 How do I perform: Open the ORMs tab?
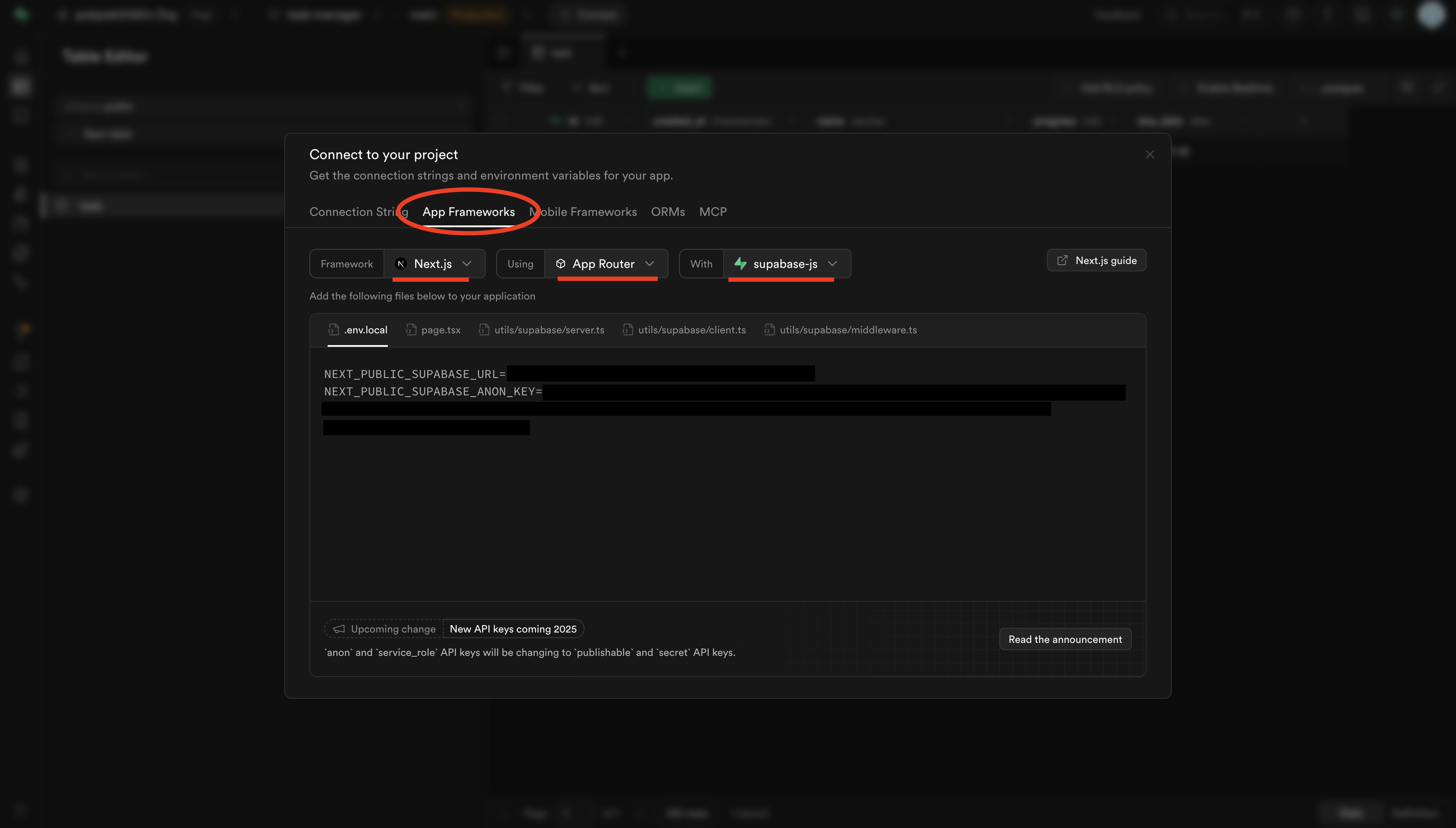(668, 212)
